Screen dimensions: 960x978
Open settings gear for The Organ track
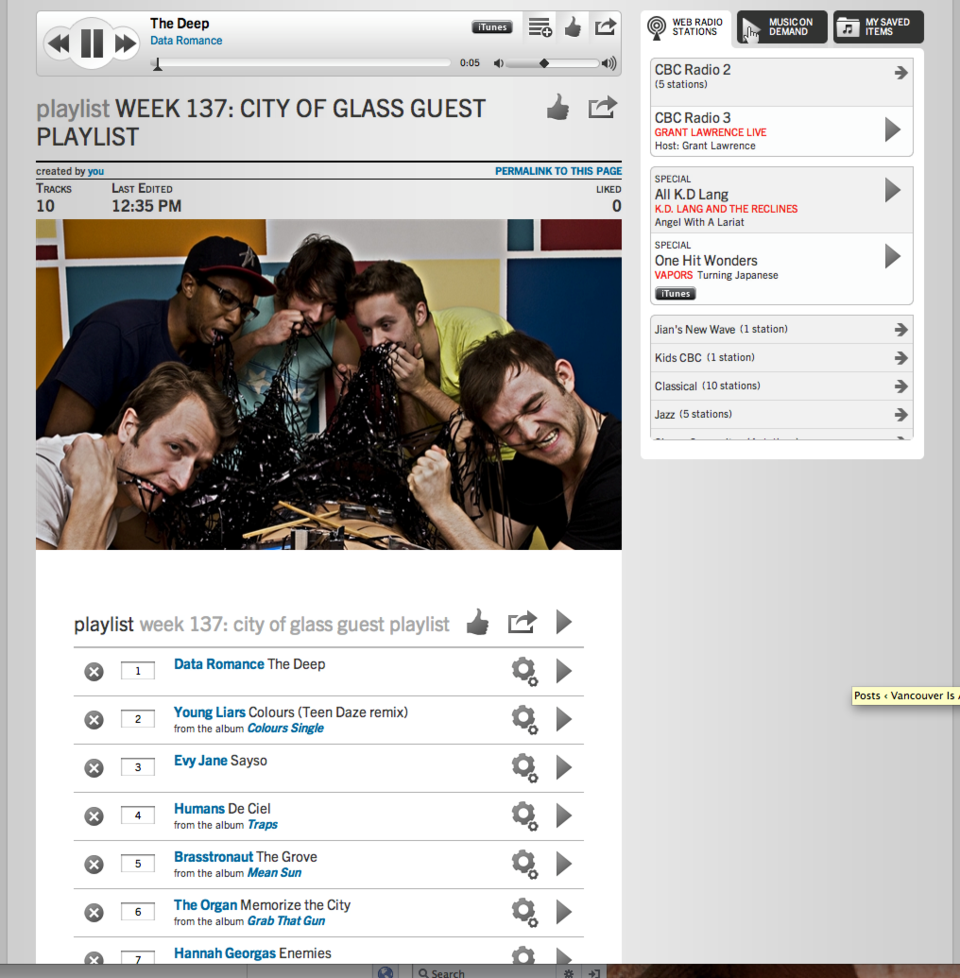click(x=524, y=912)
